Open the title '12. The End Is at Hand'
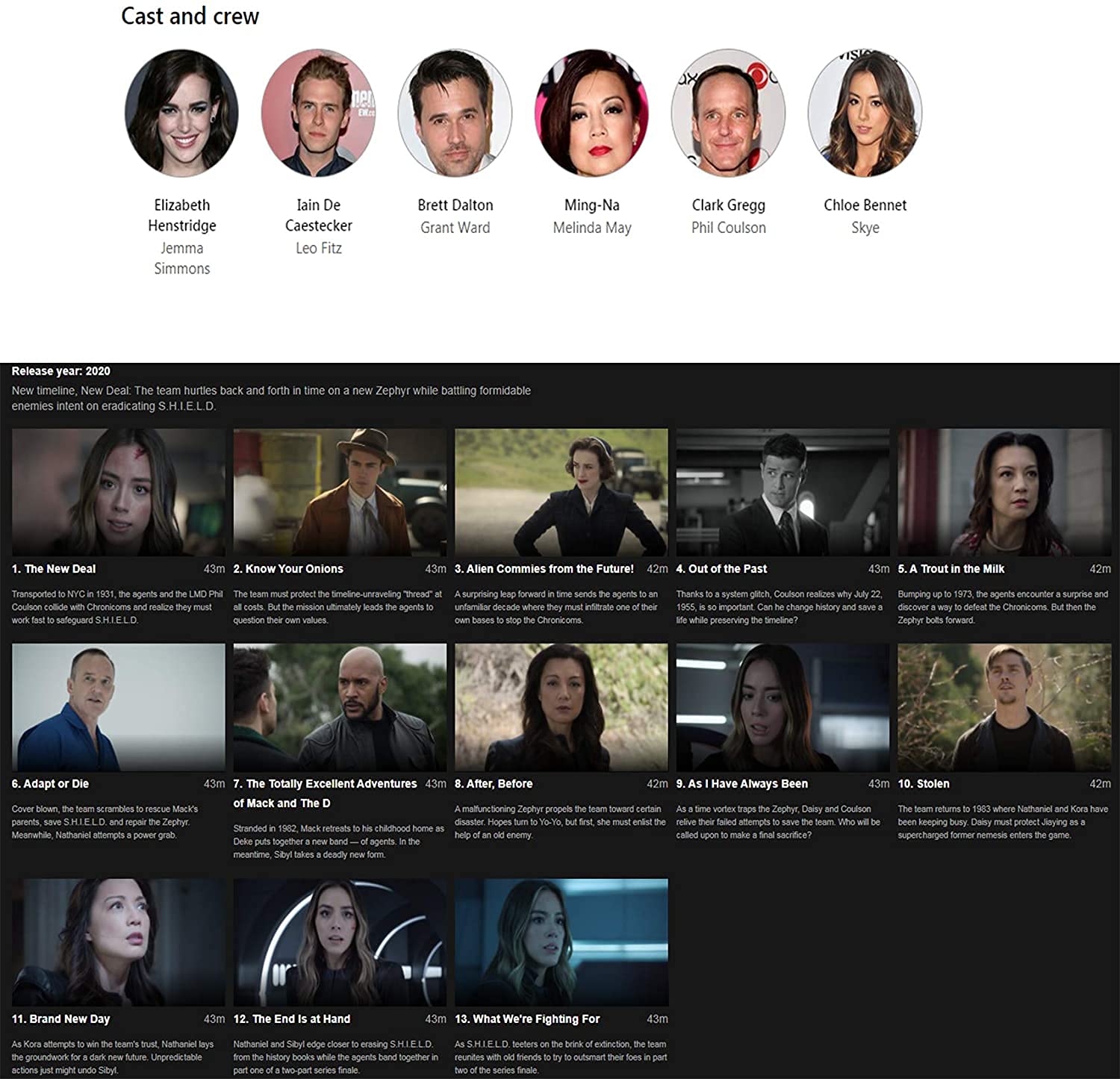1120x1079 pixels. tap(292, 1019)
